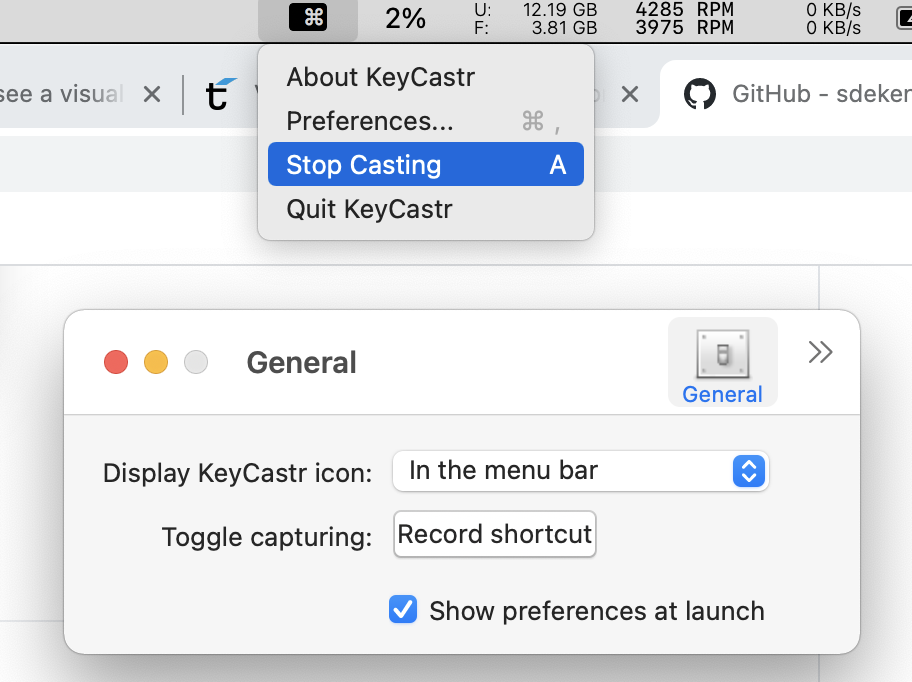The image size is (912, 682).
Task: Click the fan speed menu bar item showing 4285 RPM
Action: tap(684, 19)
